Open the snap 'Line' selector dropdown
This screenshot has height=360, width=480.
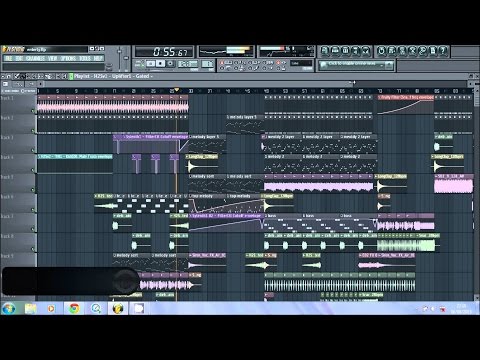click(301, 63)
